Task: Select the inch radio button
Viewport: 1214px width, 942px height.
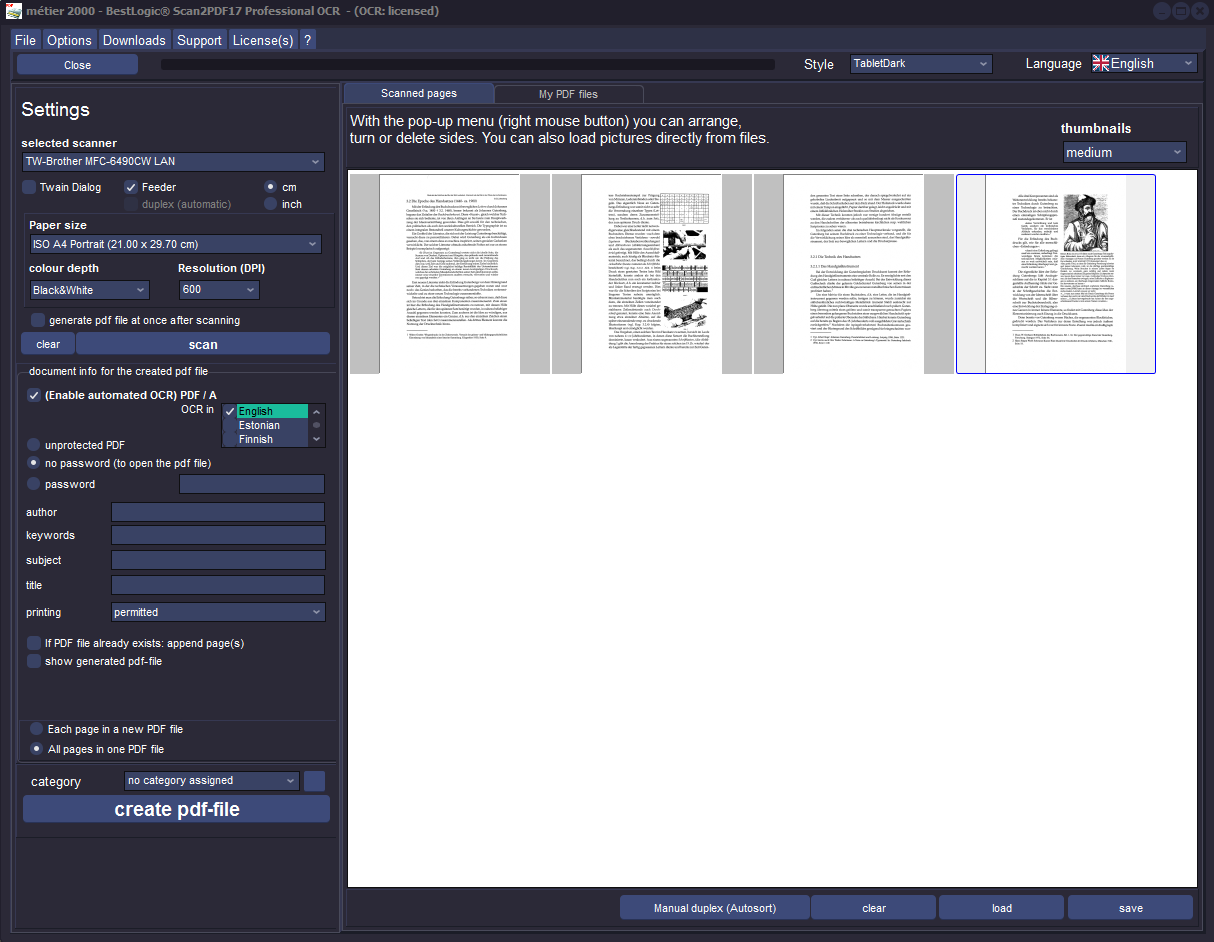Action: [270, 204]
